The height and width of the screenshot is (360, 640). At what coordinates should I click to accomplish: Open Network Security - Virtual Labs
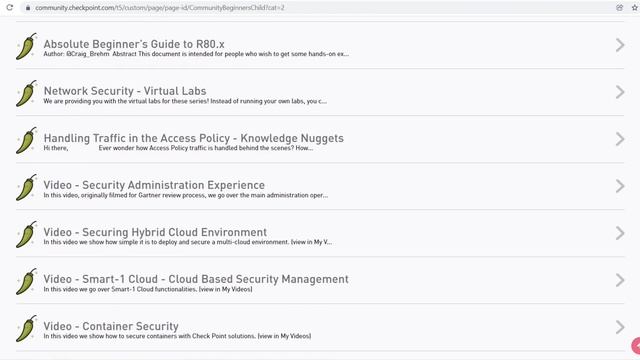(x=125, y=91)
